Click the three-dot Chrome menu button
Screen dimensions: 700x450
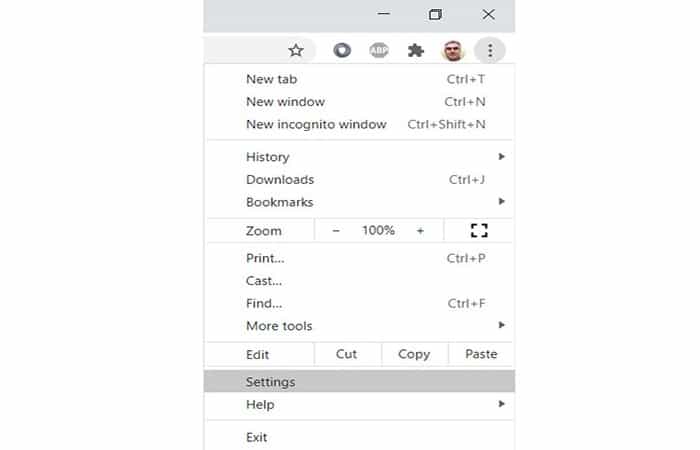(x=490, y=50)
